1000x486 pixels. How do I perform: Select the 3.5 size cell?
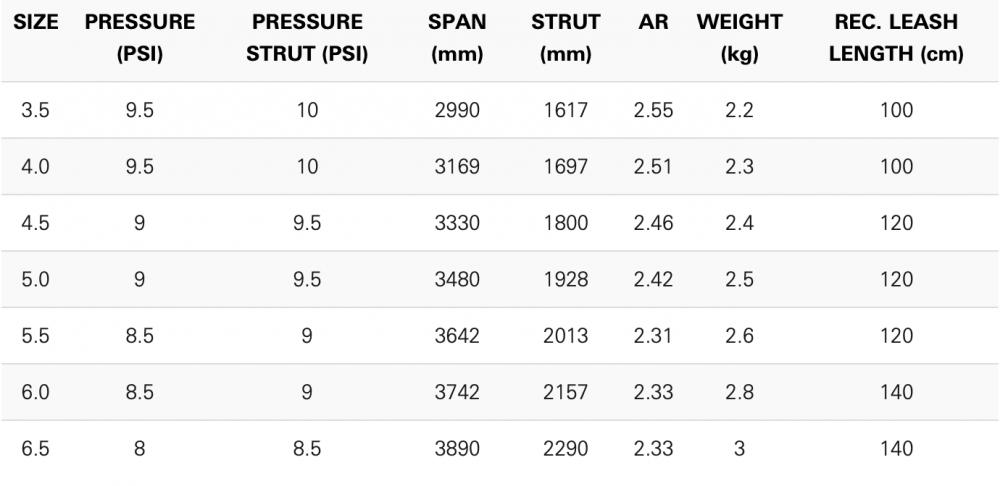click(35, 110)
